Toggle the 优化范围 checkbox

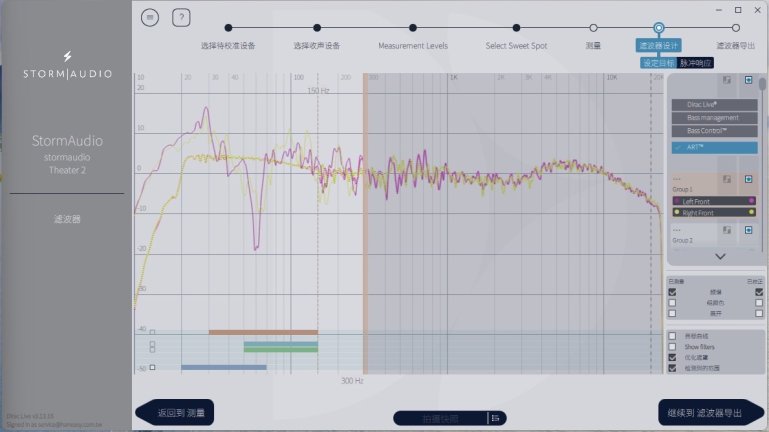tap(672, 357)
